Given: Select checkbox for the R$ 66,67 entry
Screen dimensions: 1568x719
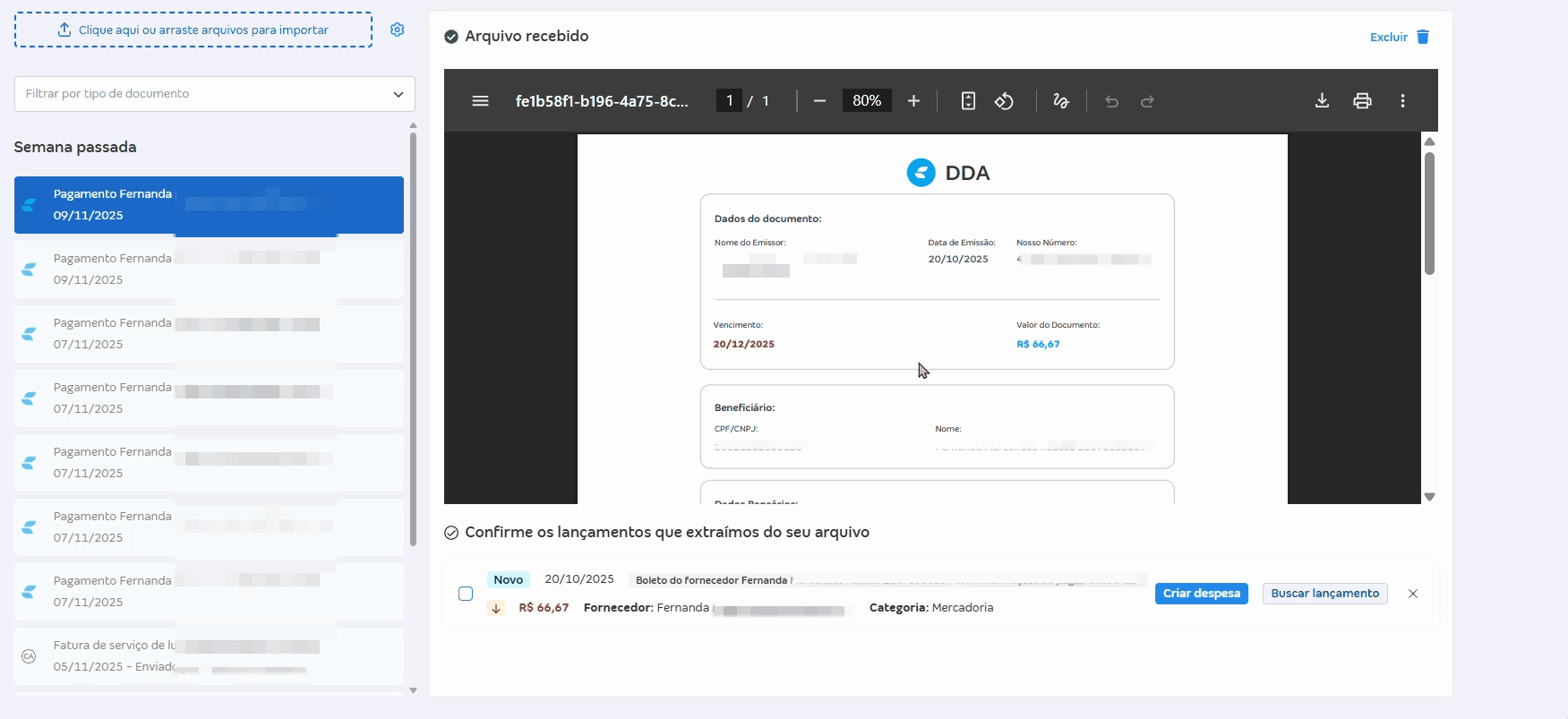Looking at the screenshot, I should click(x=466, y=594).
